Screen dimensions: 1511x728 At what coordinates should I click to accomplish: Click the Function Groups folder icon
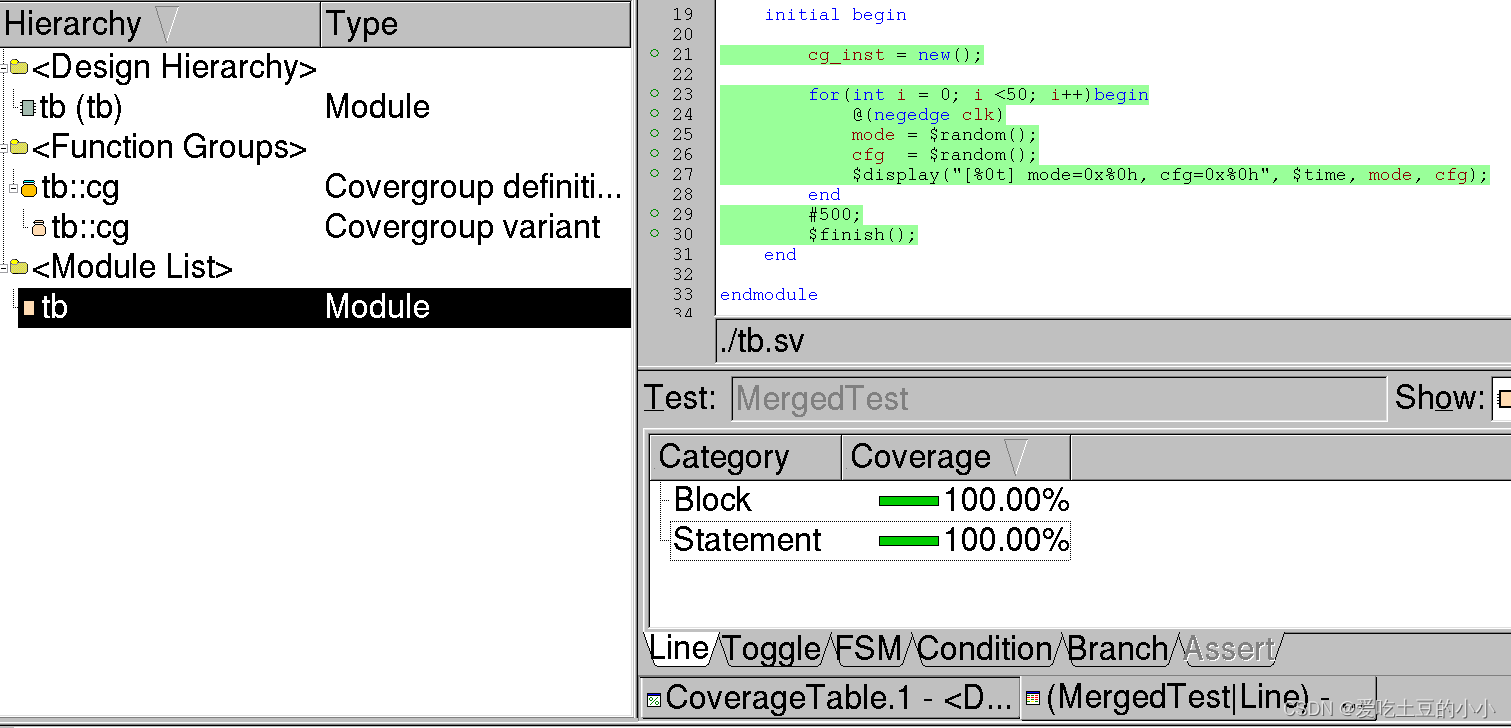point(19,147)
